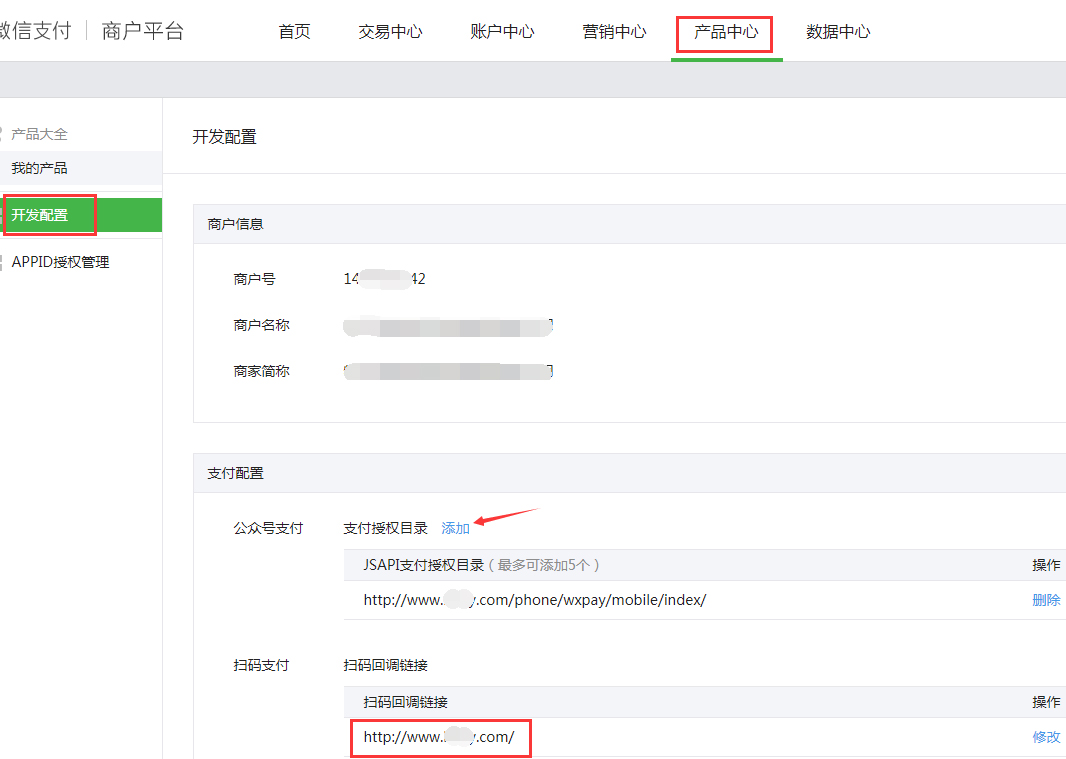The image size is (1066, 759).
Task: Select the 产品中心 tab
Action: pos(726,32)
